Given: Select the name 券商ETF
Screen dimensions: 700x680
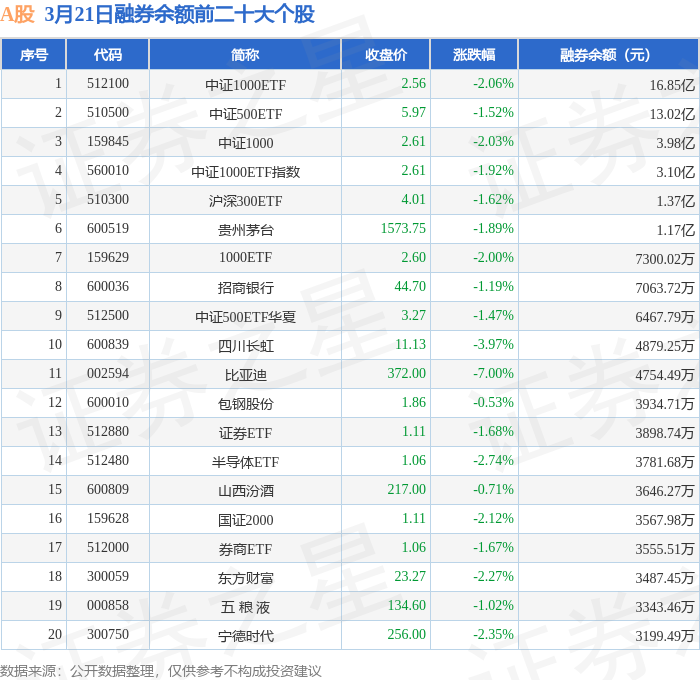Looking at the screenshot, I should [x=246, y=549].
